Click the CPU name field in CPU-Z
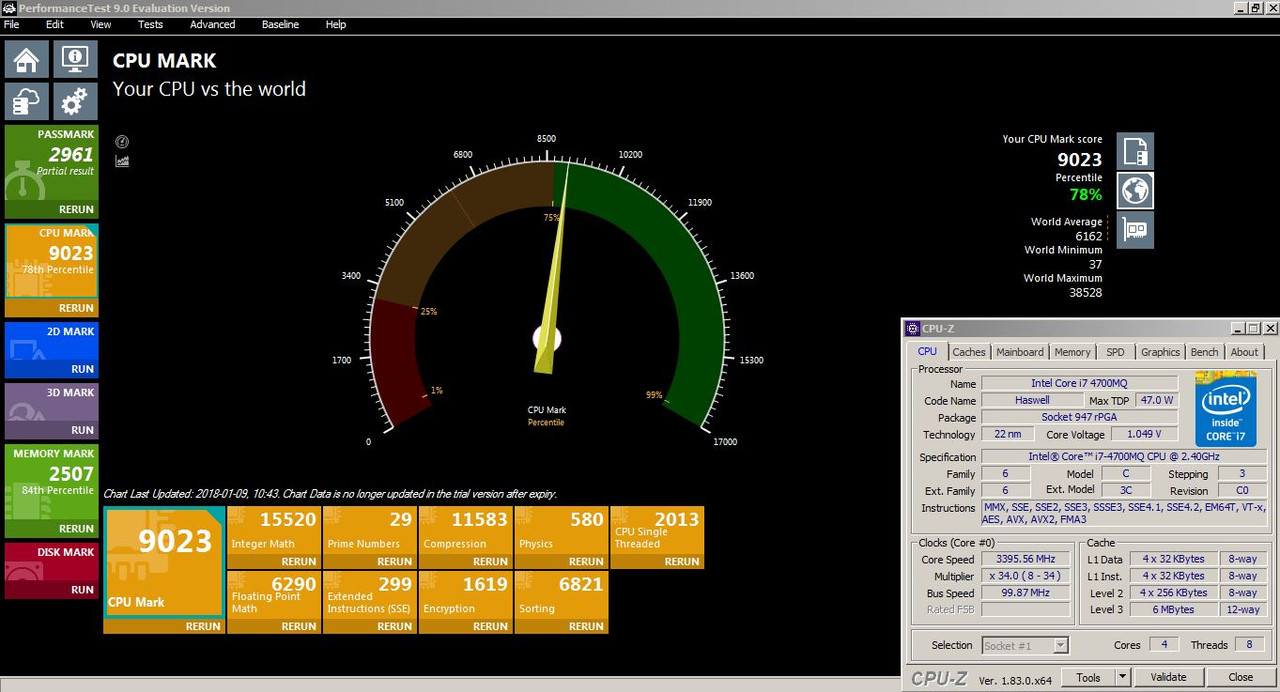1280x692 pixels. 1079,383
